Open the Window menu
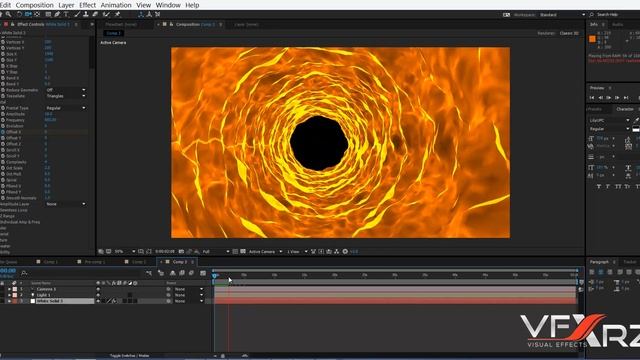The image size is (640, 360). [x=168, y=5]
